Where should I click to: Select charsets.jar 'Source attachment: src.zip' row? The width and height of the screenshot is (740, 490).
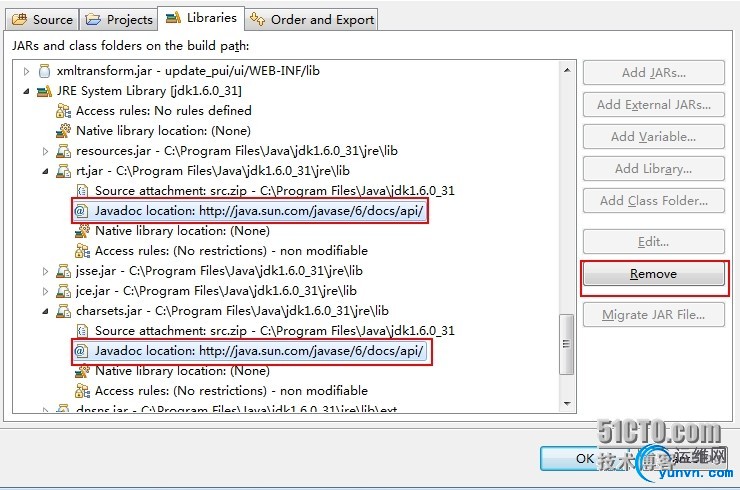click(275, 331)
